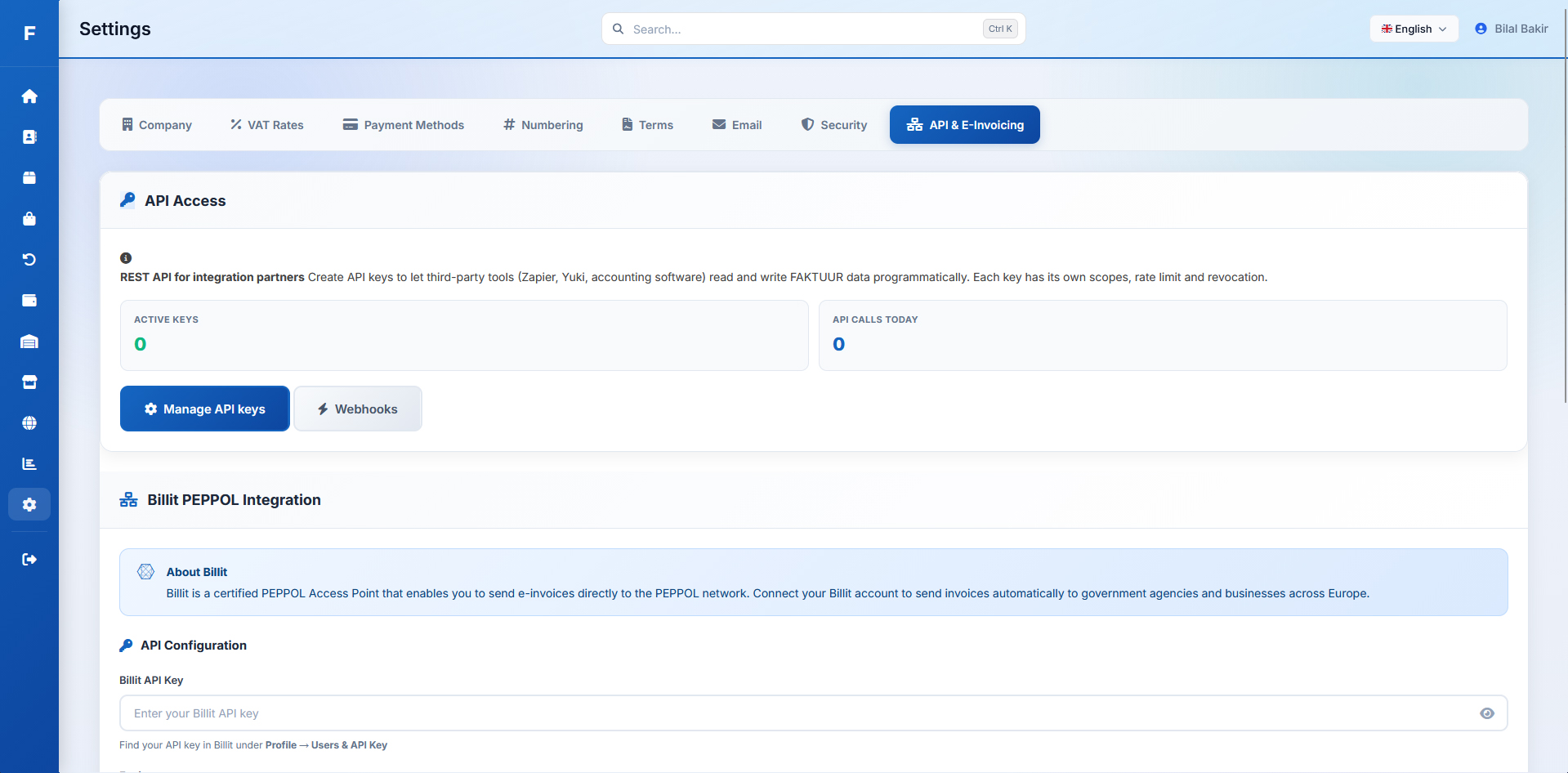The image size is (1568, 773).
Task: Select the Terms tab
Action: coord(648,125)
